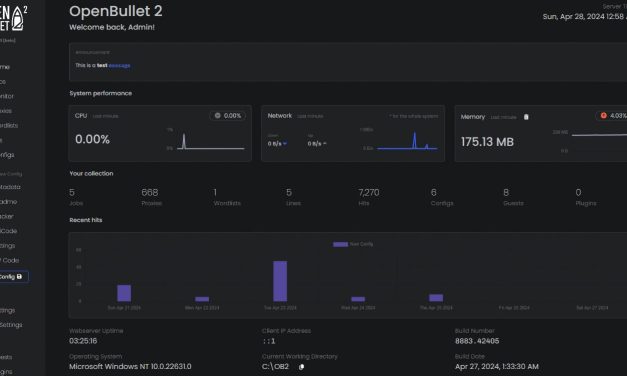Image resolution: width=627 pixels, height=376 pixels.
Task: Open the Home page in sidebar
Action: [x=5, y=67]
